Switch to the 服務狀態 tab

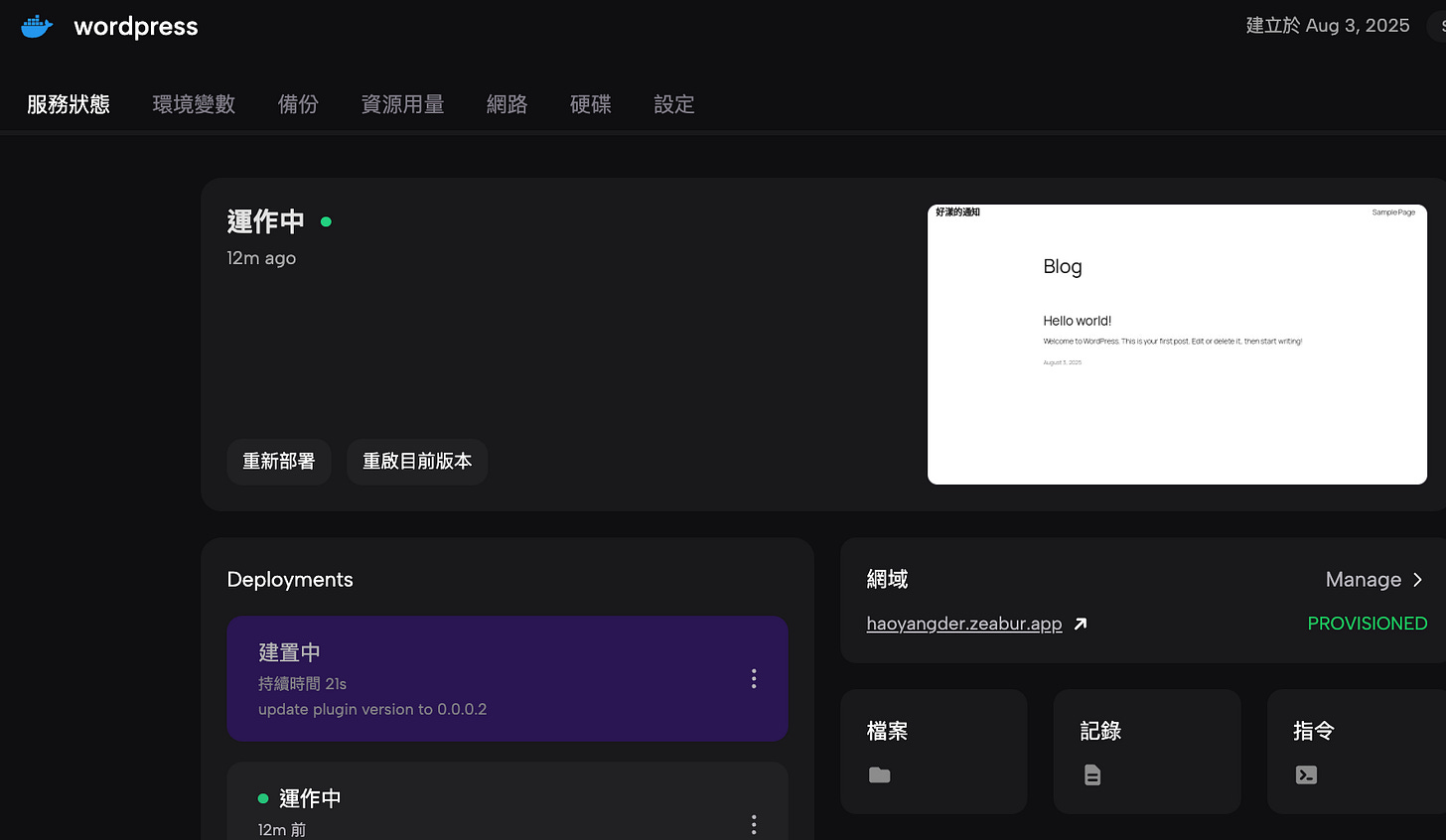point(69,104)
